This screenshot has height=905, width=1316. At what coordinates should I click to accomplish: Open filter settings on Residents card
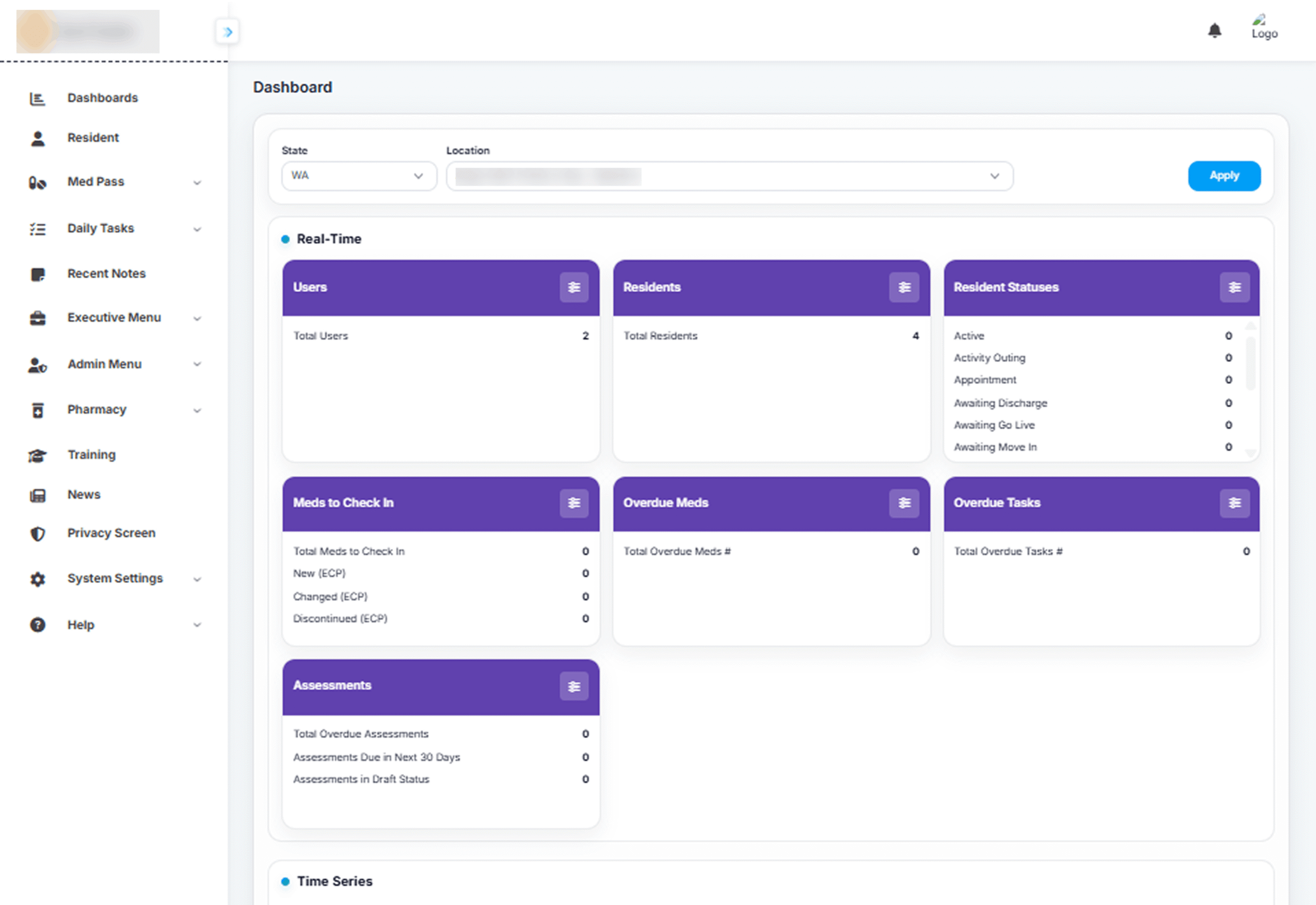tap(904, 287)
